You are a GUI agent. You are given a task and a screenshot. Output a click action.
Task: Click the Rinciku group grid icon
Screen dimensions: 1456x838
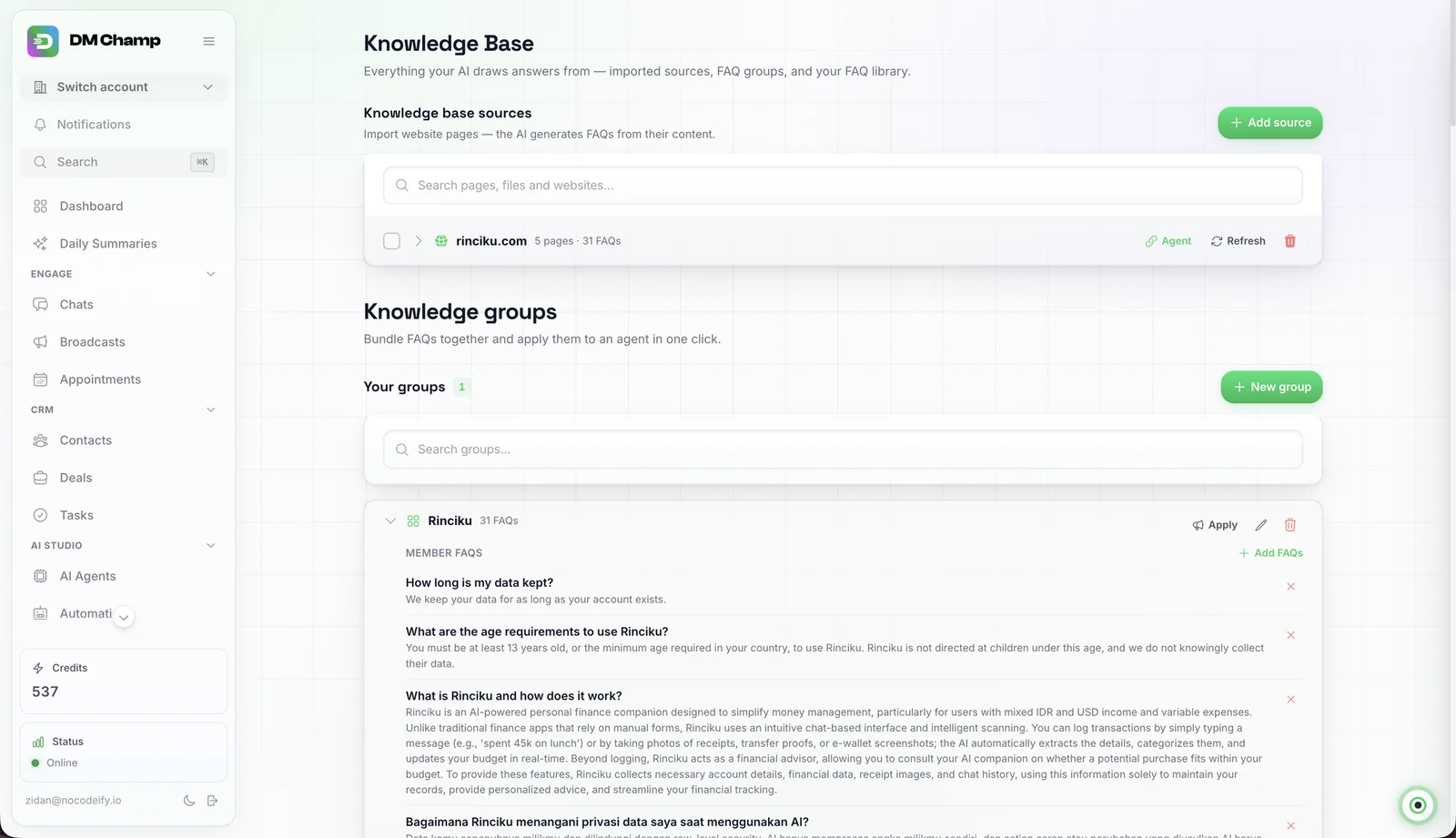coord(413,521)
